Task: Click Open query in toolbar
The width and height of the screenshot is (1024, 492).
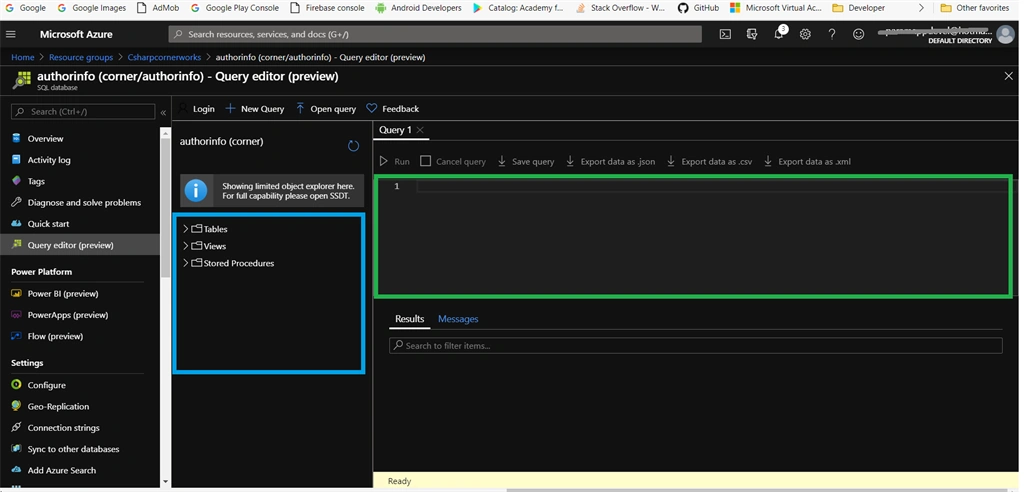Action: coord(326,108)
